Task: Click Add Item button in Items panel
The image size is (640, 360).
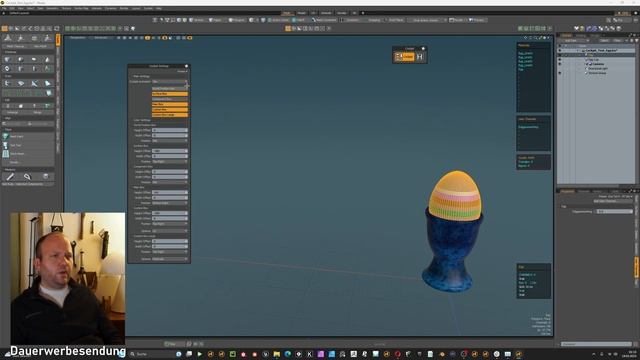Action: point(573,40)
